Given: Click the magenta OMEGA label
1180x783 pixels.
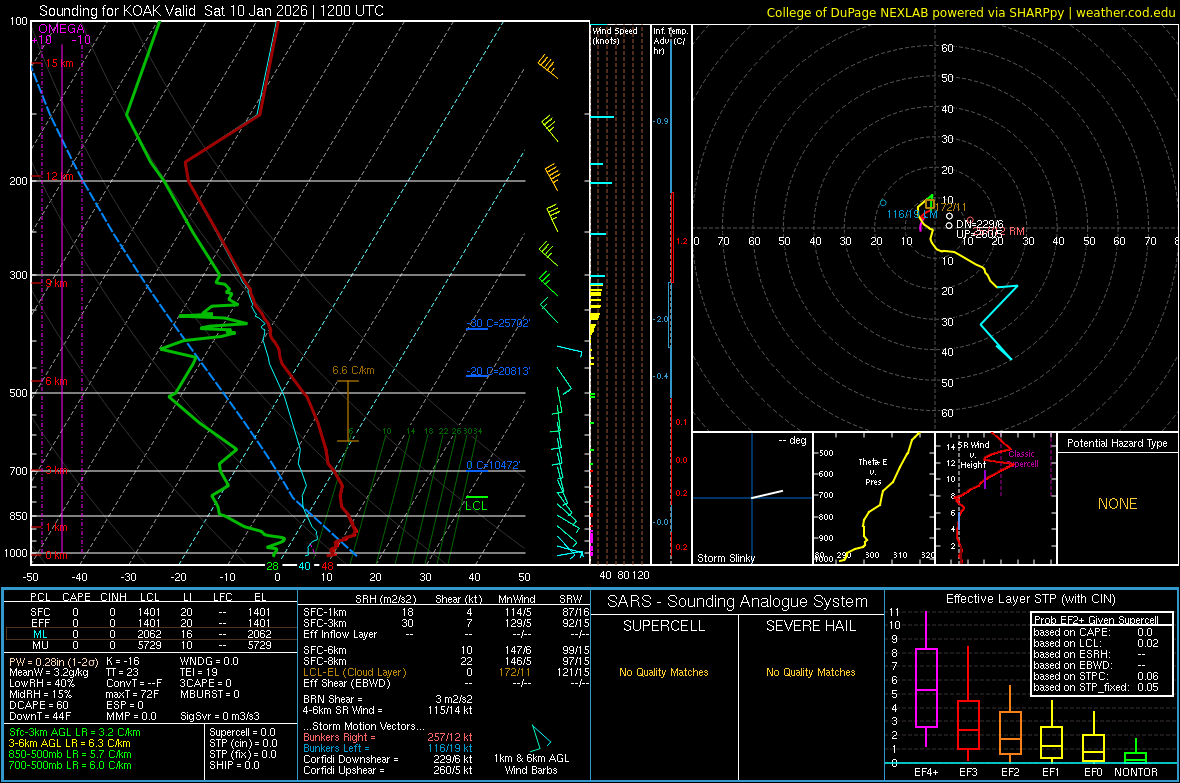Looking at the screenshot, I should pos(62,29).
